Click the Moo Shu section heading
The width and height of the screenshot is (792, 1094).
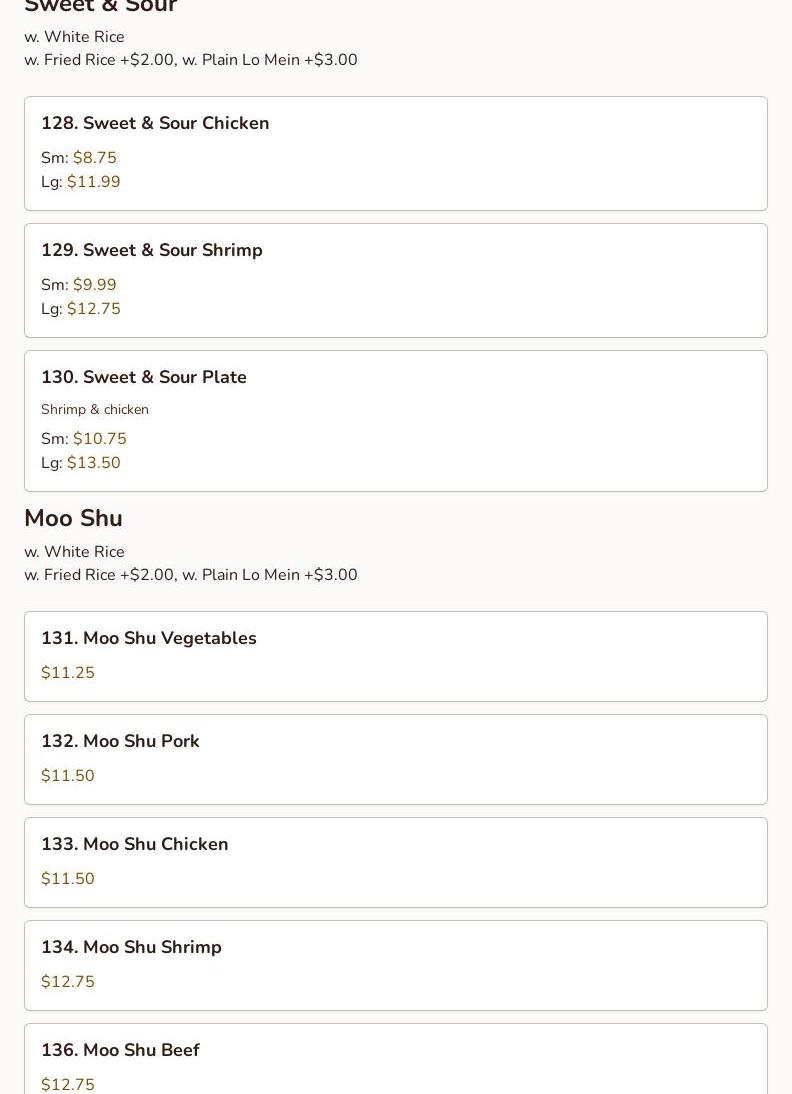click(73, 518)
